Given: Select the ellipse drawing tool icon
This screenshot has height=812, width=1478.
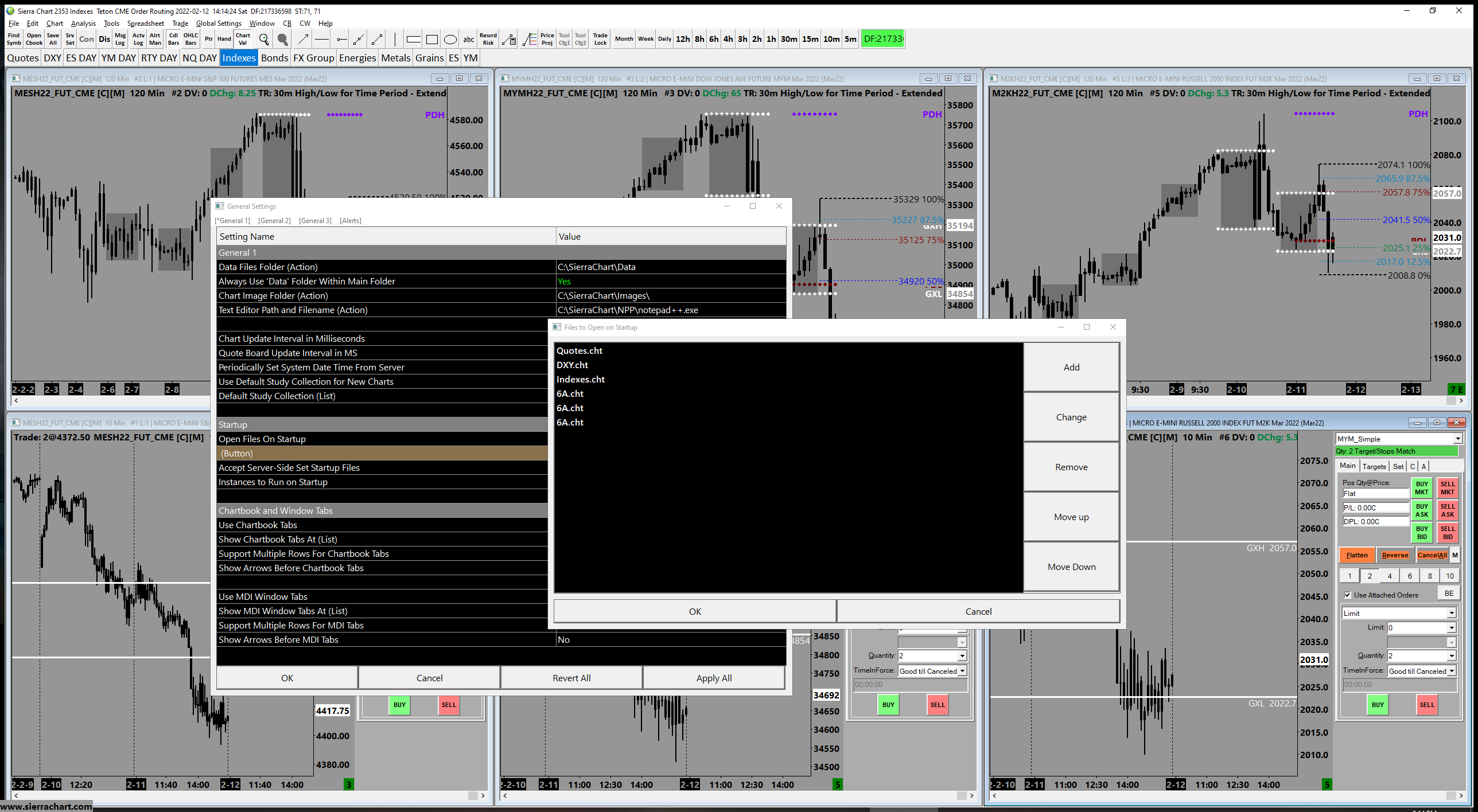Looking at the screenshot, I should coord(450,39).
